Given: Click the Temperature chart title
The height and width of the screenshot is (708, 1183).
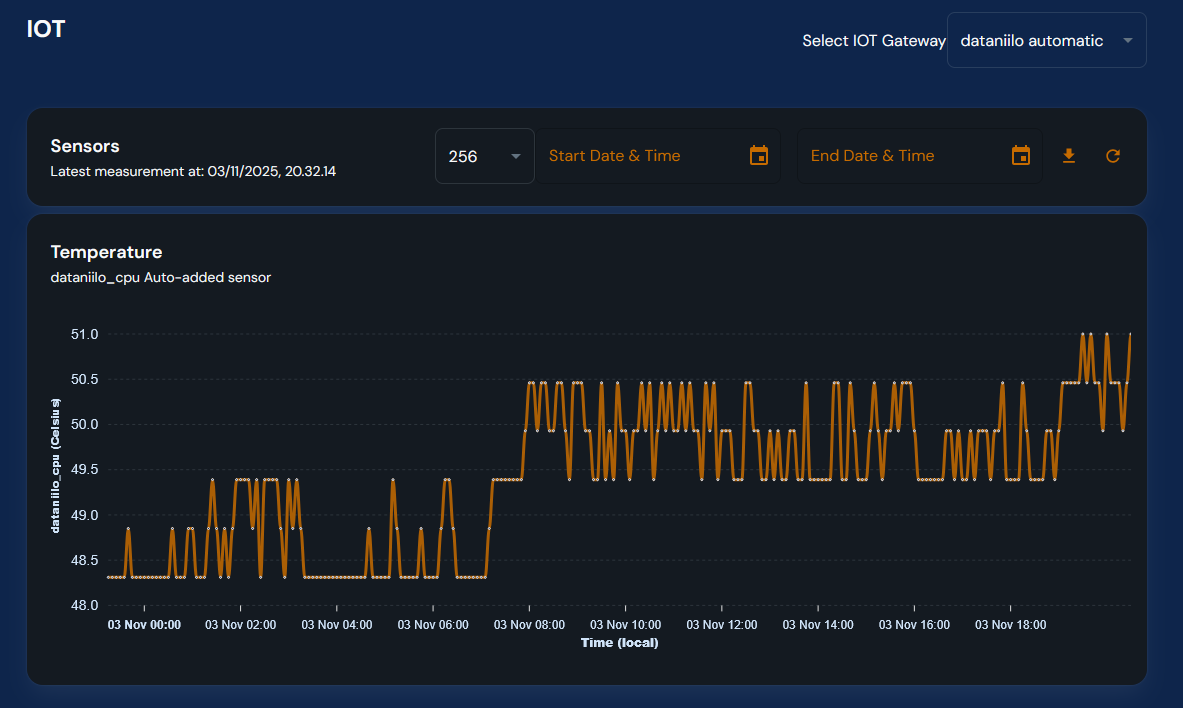Looking at the screenshot, I should click(106, 252).
